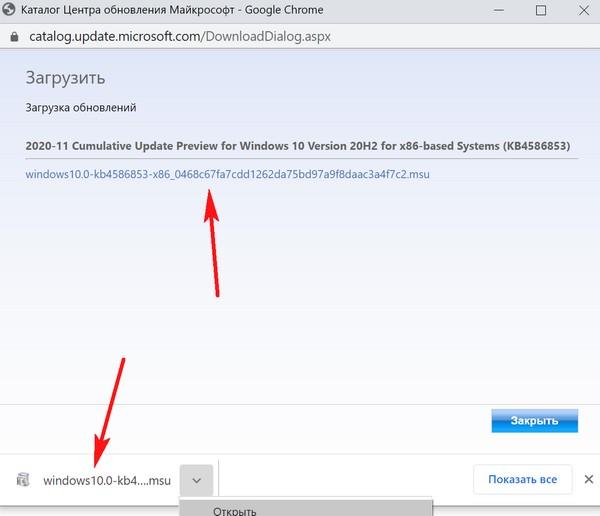Click the globe icon in the title bar

click(8, 10)
